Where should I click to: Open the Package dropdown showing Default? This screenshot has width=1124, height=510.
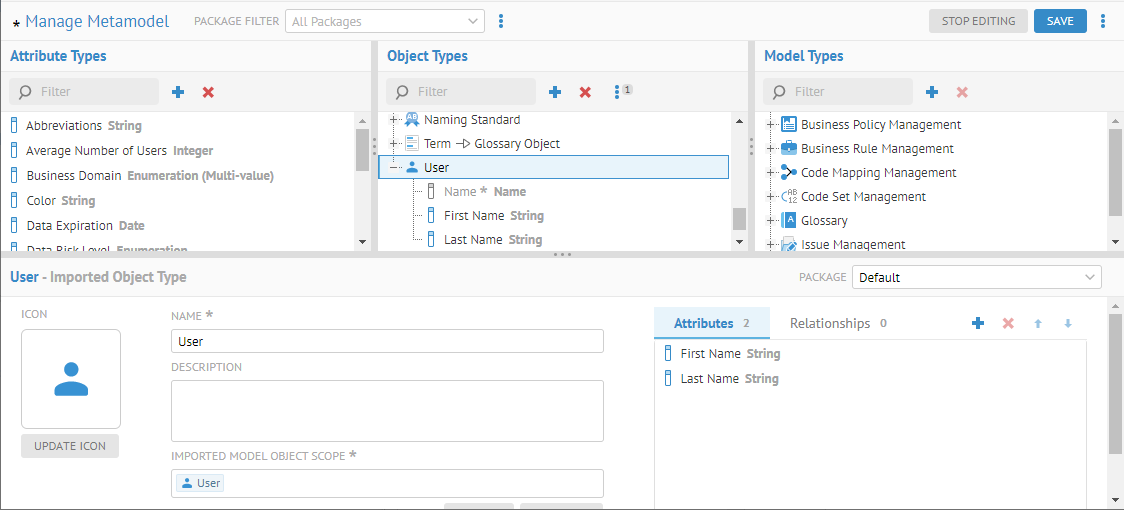[977, 277]
